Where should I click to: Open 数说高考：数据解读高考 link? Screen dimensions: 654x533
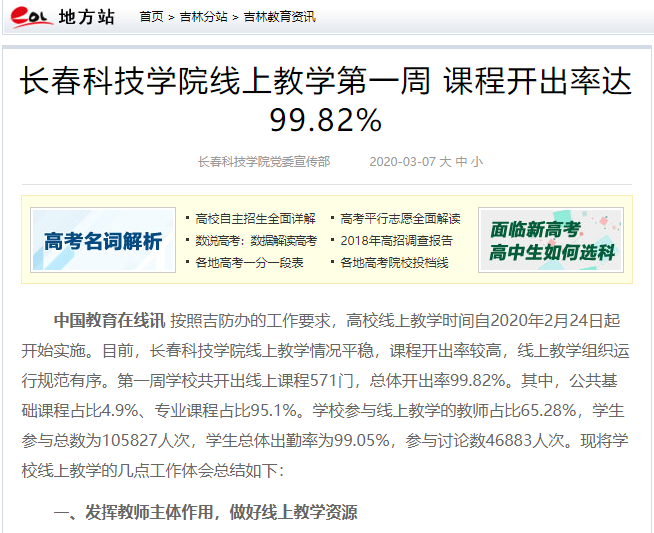(255, 240)
